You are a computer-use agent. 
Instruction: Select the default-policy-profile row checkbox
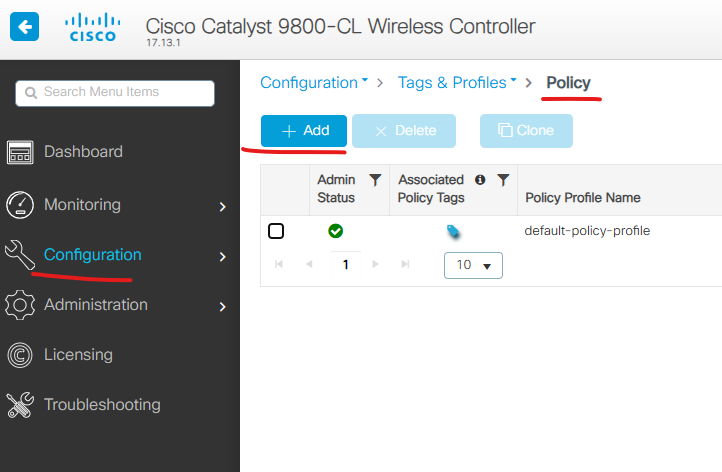click(276, 231)
